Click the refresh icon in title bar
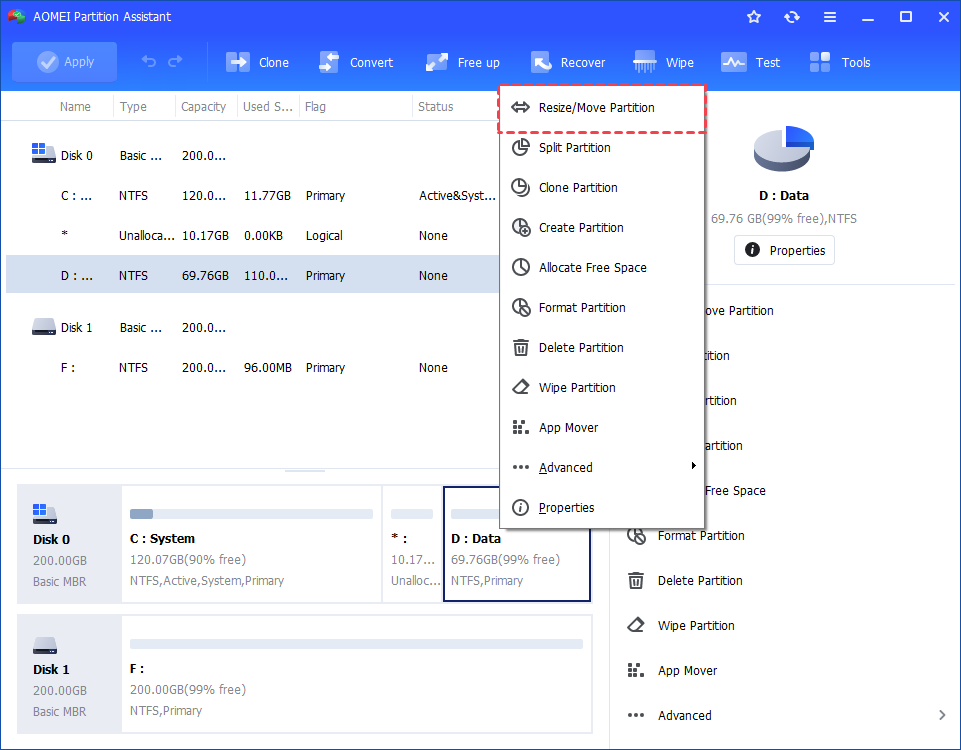 click(x=792, y=17)
